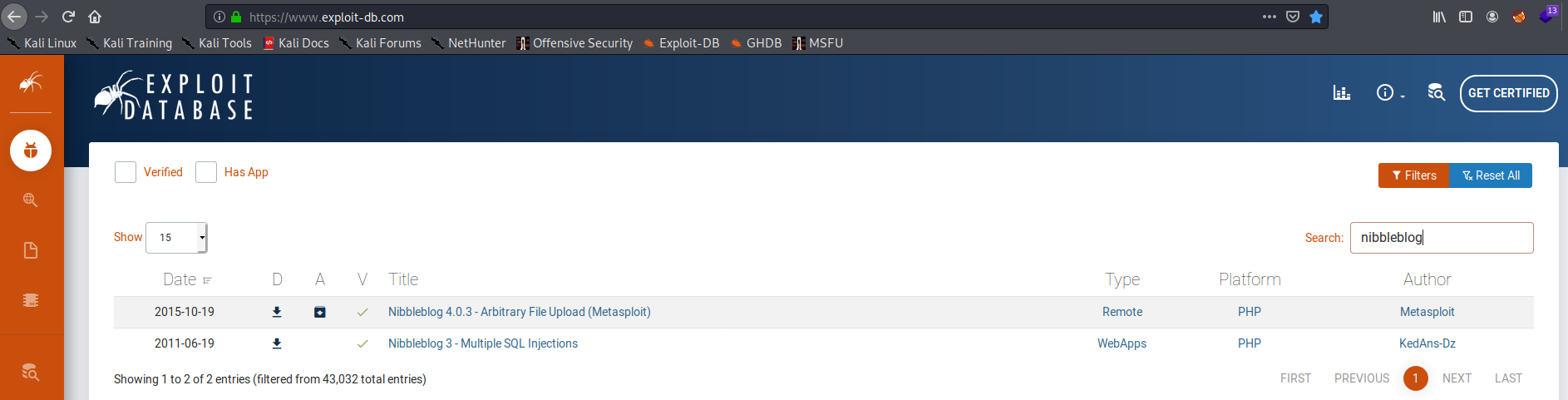This screenshot has width=1568, height=400.
Task: Expand the Show entries dropdown
Action: (x=176, y=238)
